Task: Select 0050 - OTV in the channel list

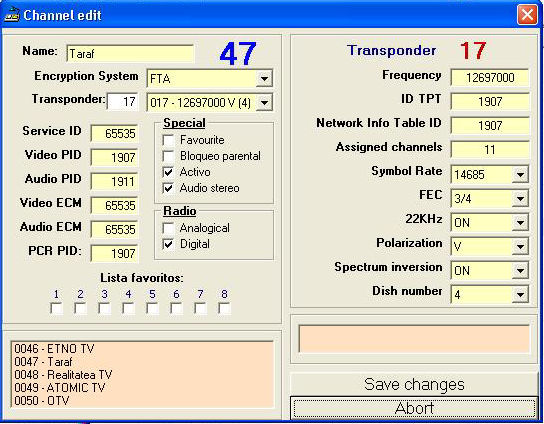Action: pos(42,401)
